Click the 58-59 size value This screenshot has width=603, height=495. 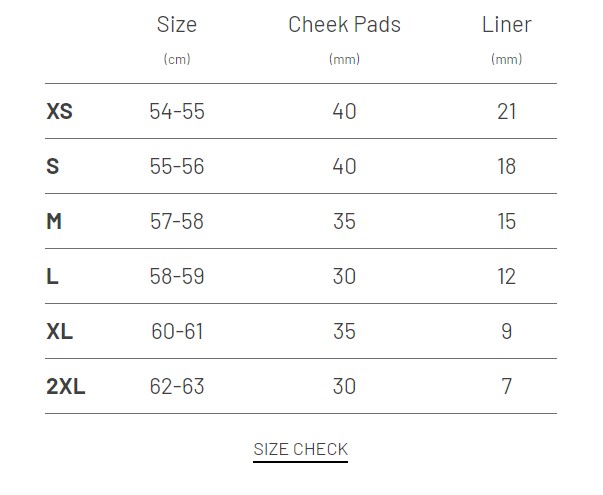(x=177, y=277)
